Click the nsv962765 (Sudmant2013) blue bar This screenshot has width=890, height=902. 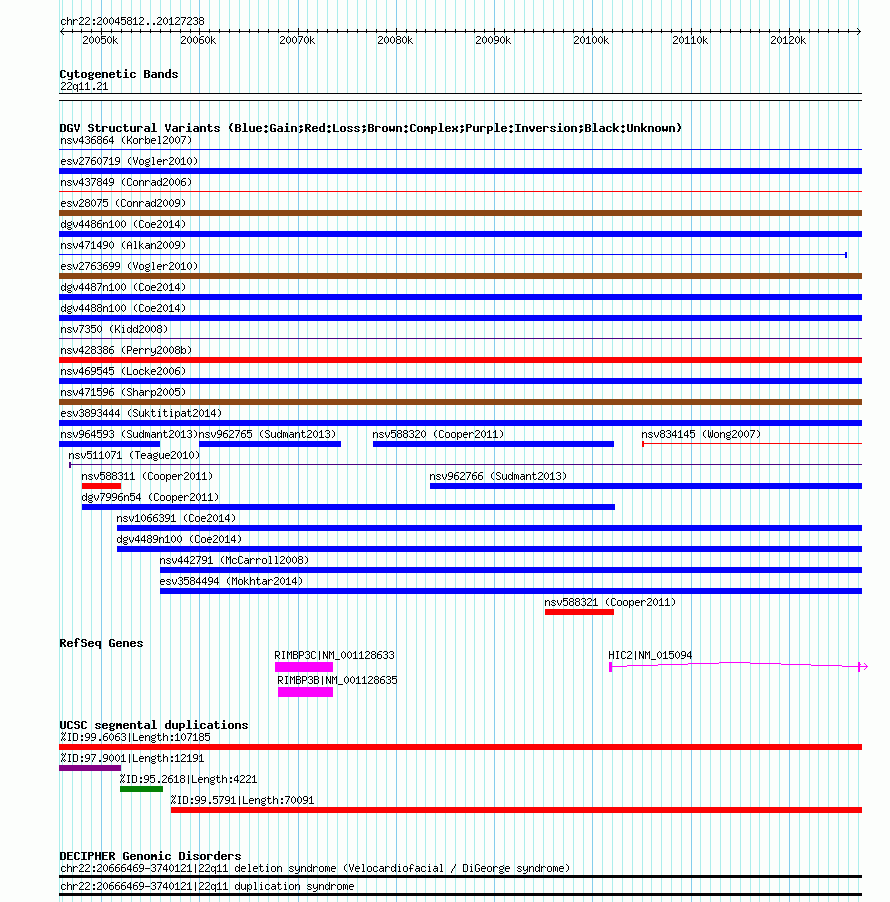pos(270,444)
